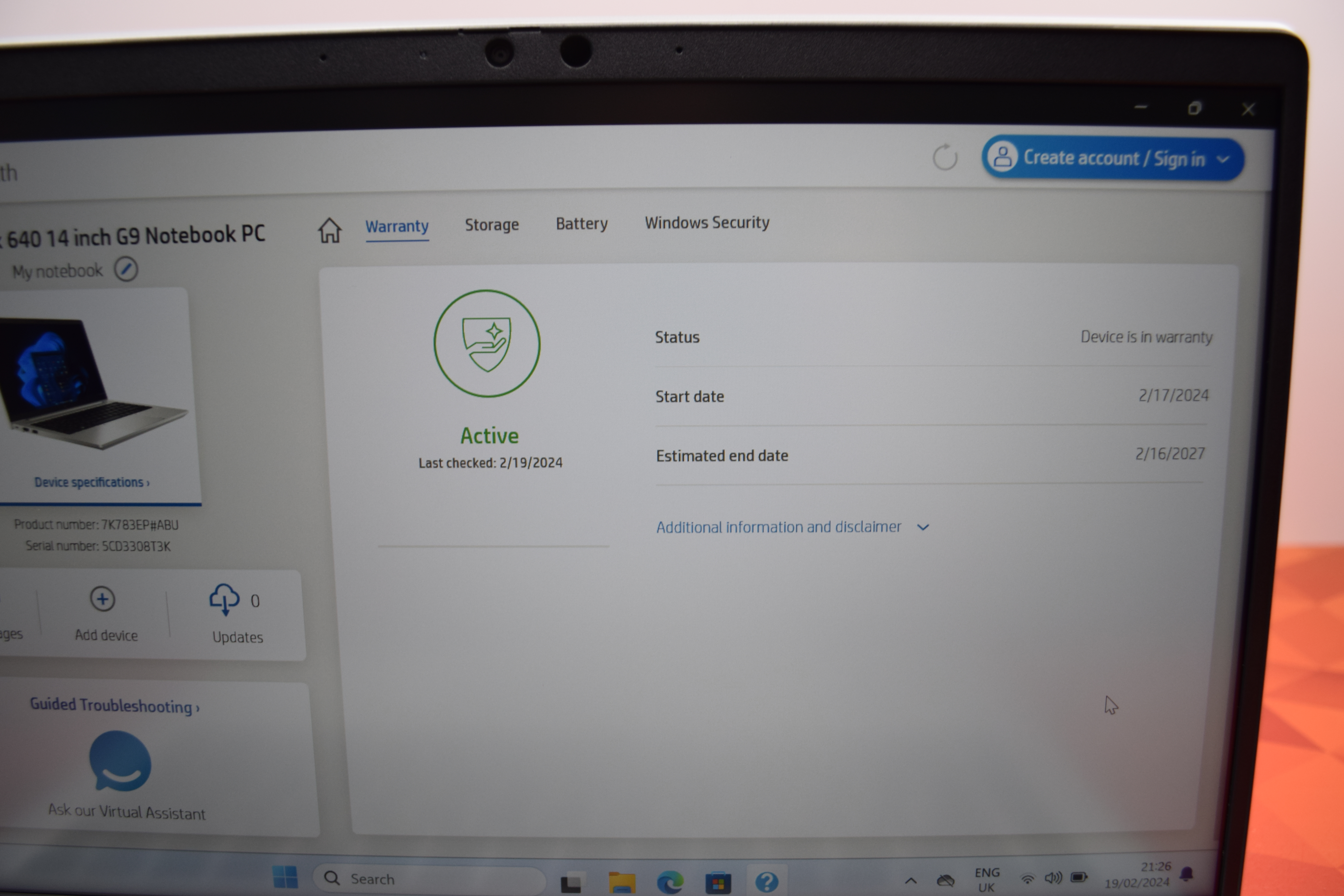The width and height of the screenshot is (1344, 896).
Task: Click the Start date label
Action: pos(689,396)
